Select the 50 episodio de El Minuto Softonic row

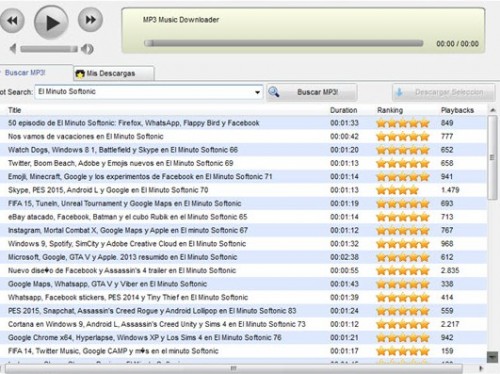[x=243, y=123]
